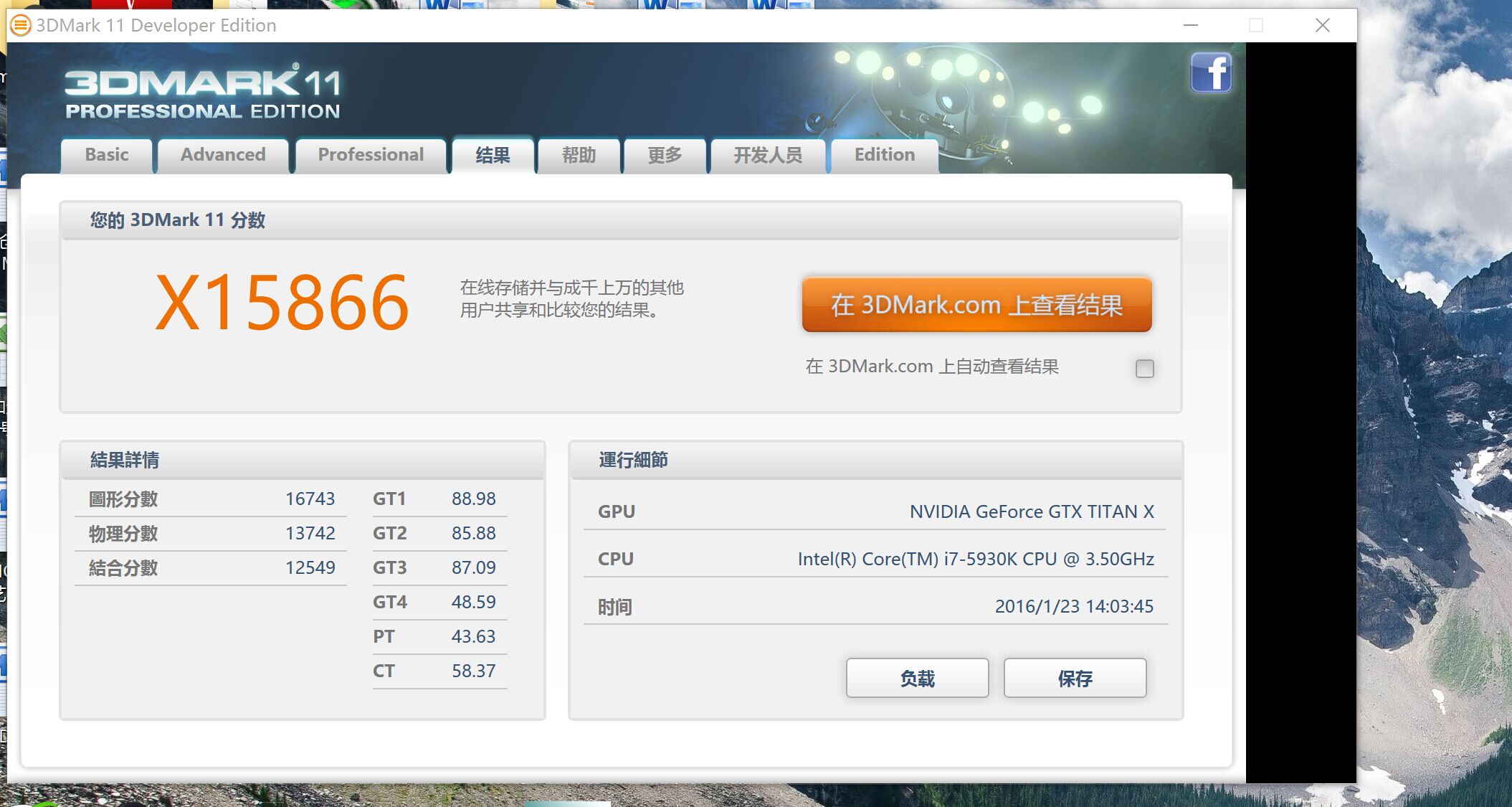The width and height of the screenshot is (1512, 807).
Task: Select the 結合分數 12549 row
Action: point(211,568)
